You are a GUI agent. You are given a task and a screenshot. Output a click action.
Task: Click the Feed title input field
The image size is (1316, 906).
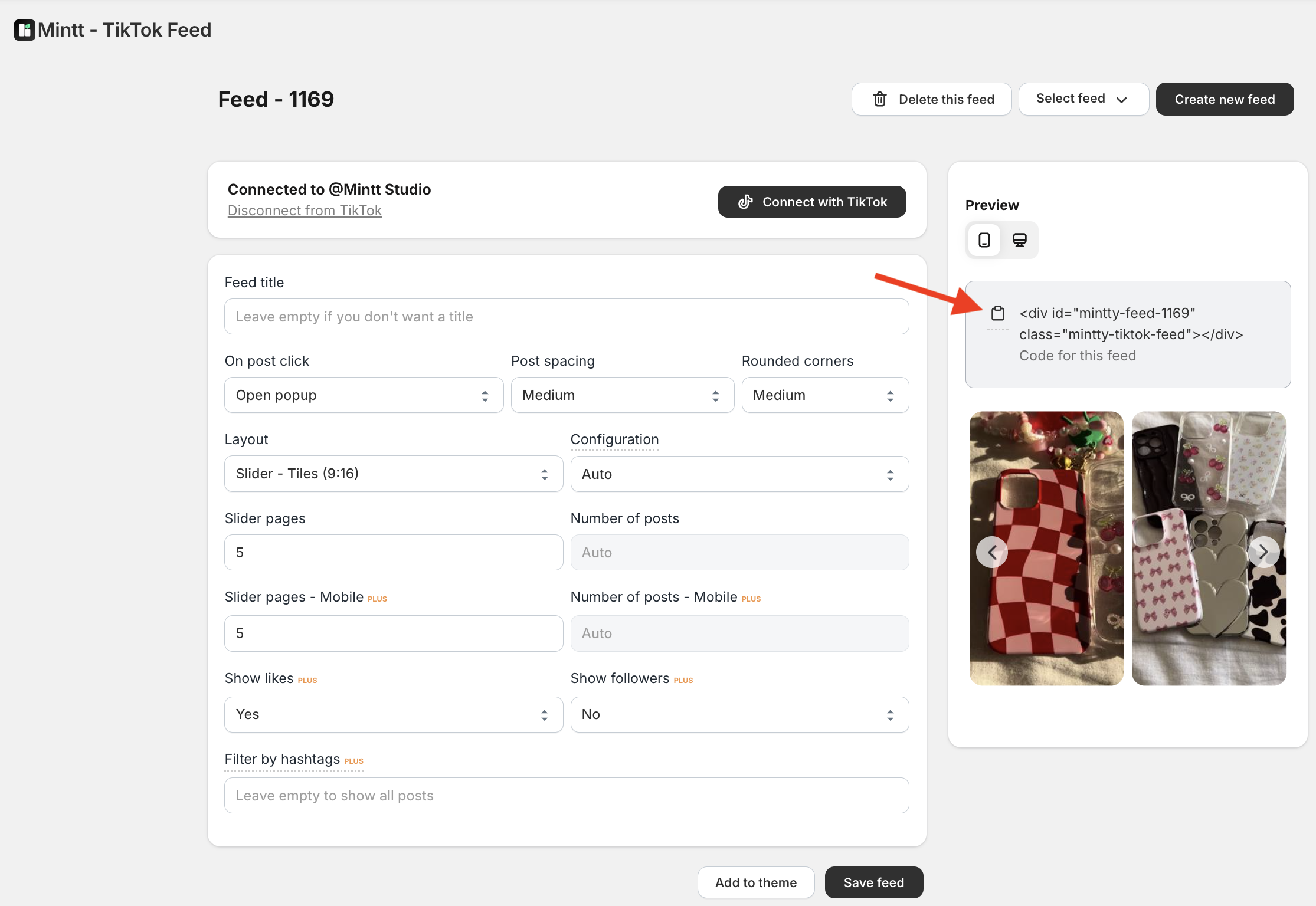[566, 316]
